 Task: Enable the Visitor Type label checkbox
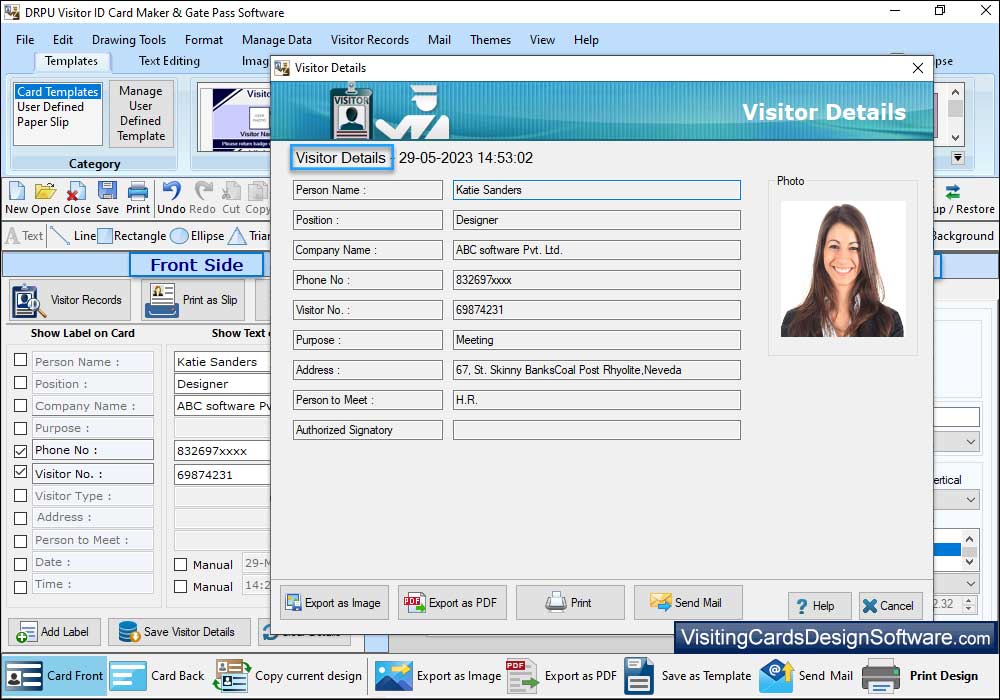click(x=20, y=495)
